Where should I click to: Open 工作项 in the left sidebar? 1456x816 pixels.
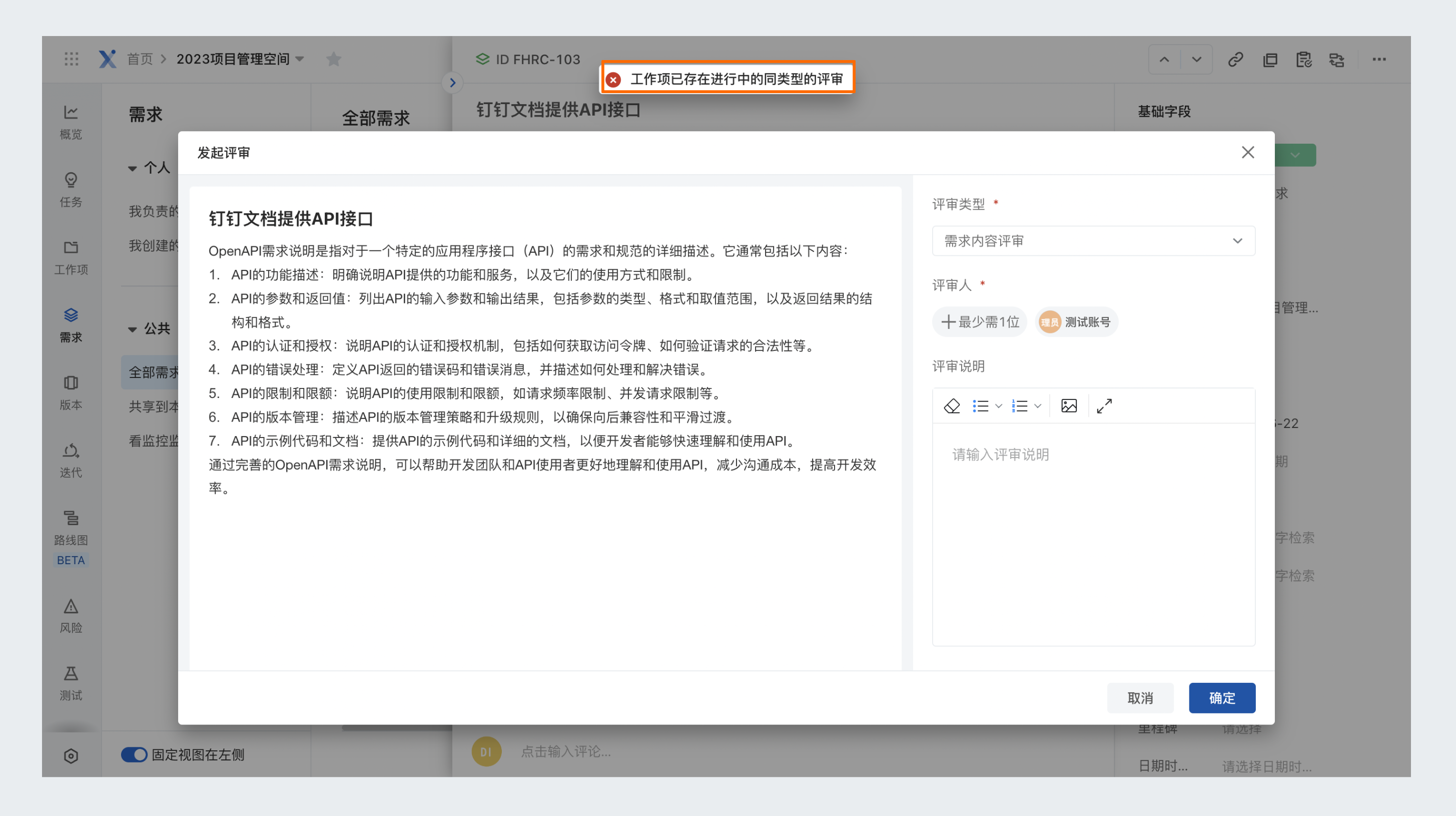71,258
